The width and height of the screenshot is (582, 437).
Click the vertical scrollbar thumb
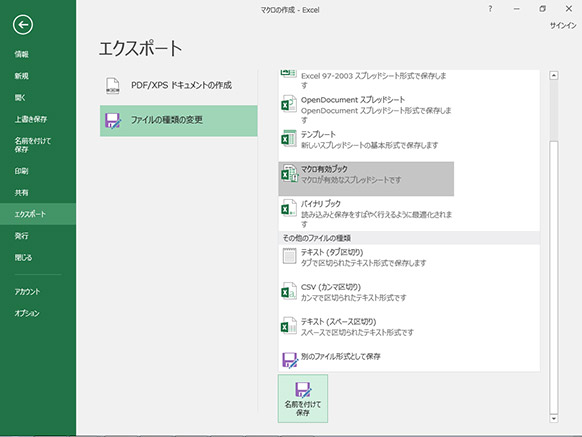tap(554, 277)
